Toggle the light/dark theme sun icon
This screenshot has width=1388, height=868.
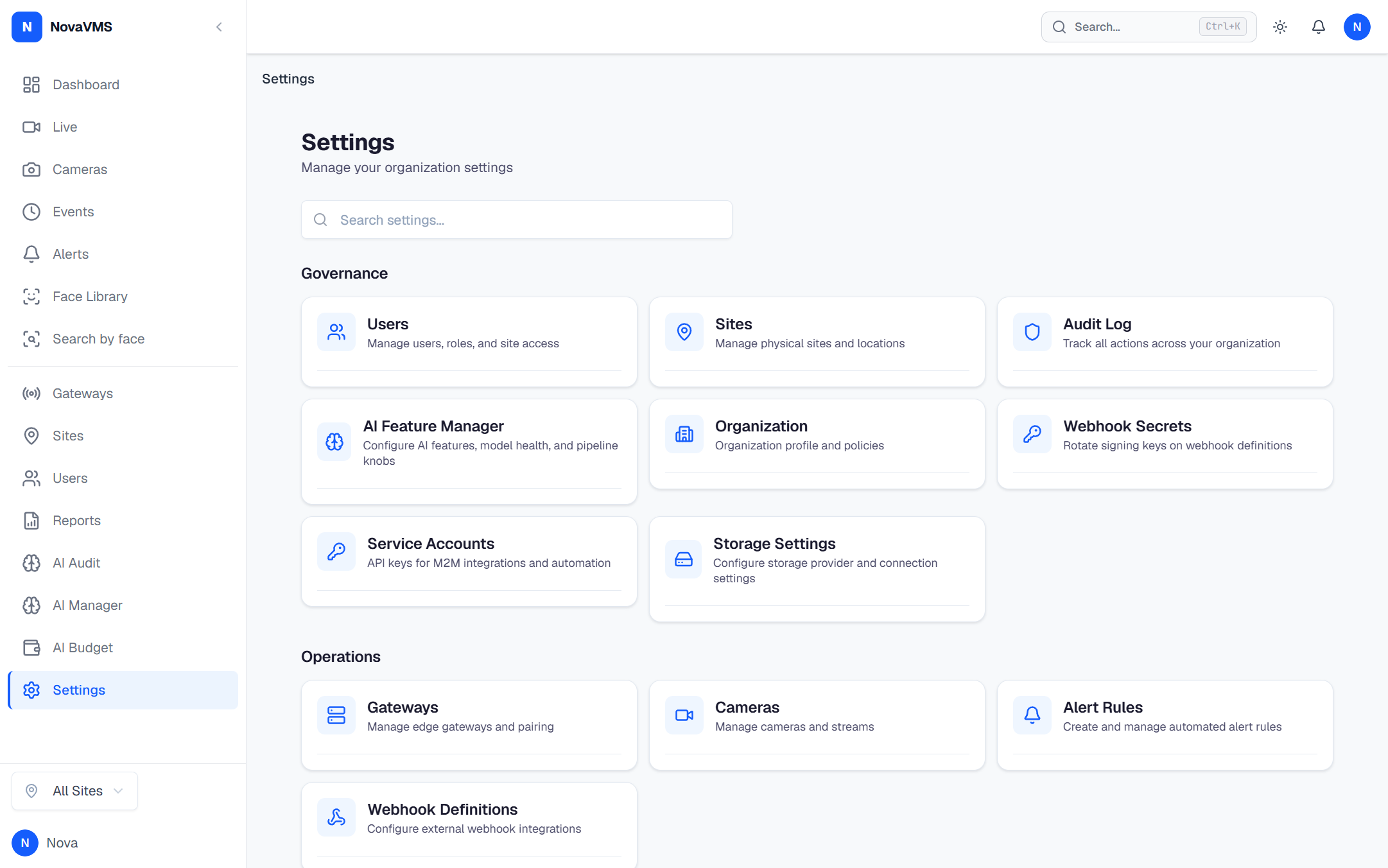[1280, 27]
